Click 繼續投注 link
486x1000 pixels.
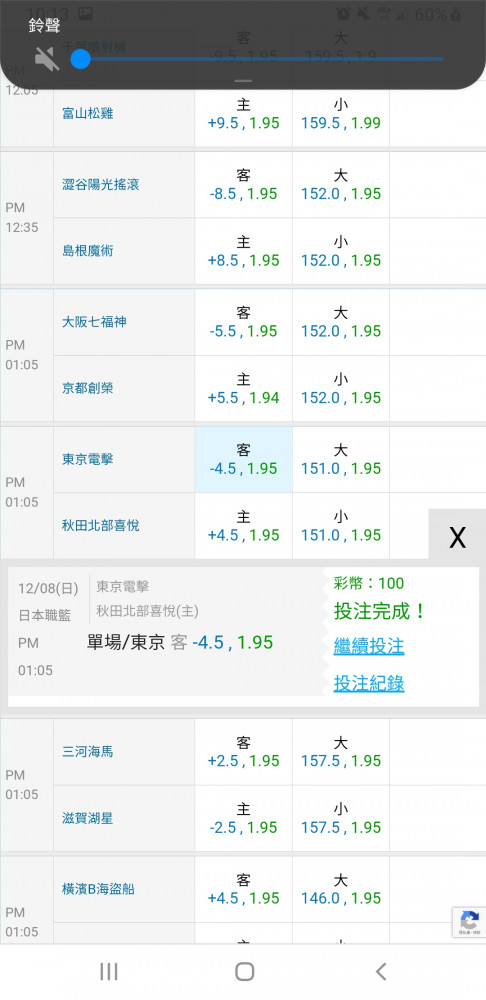(369, 646)
